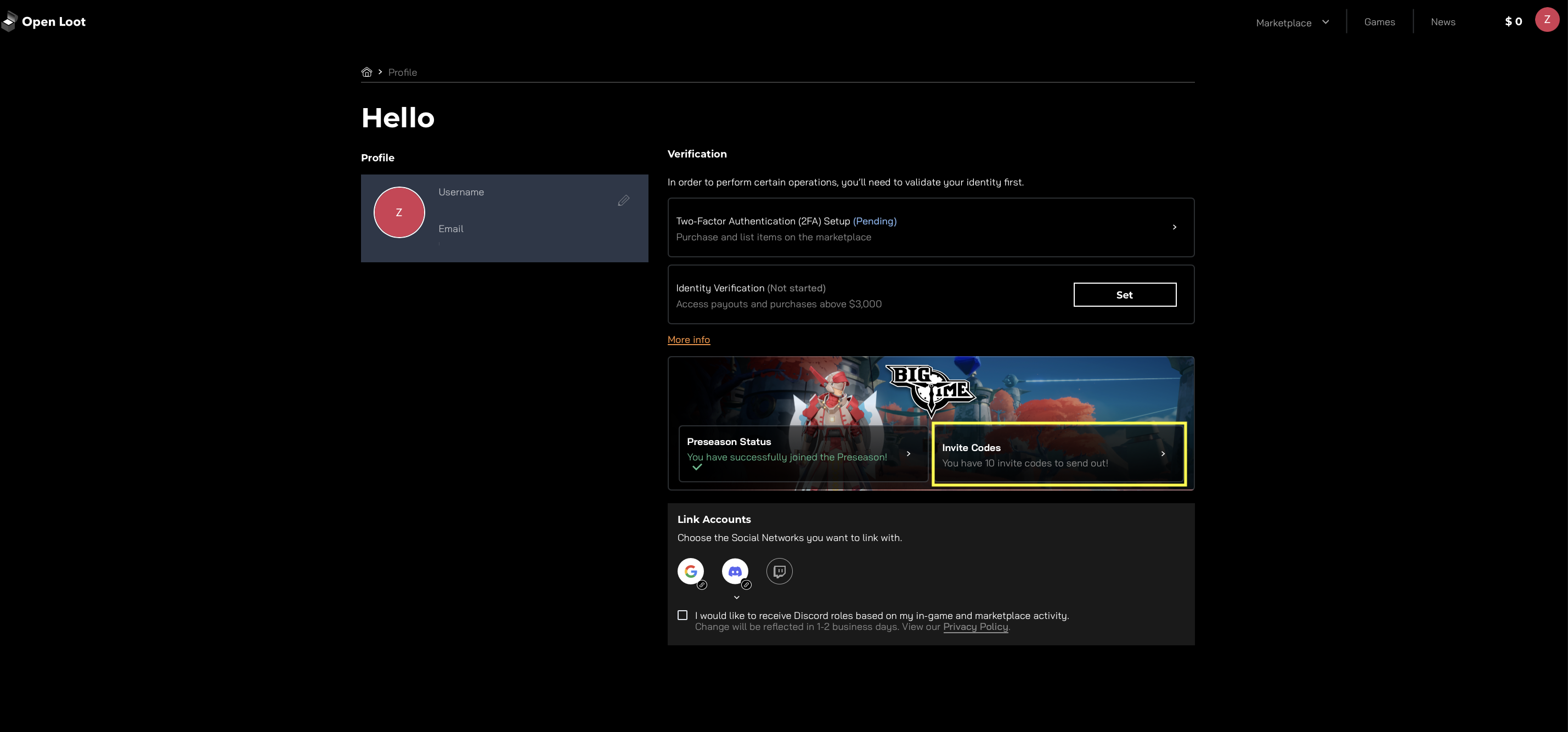
Task: Click 'You have 10 invite codes' text
Action: tap(1024, 463)
